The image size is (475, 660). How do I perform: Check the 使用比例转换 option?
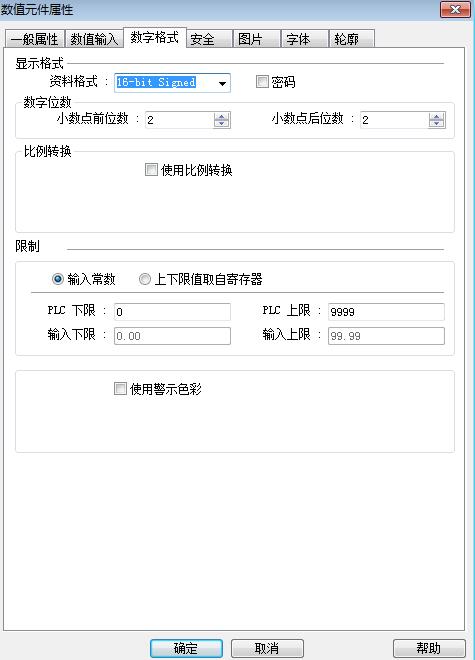pyautogui.click(x=151, y=170)
